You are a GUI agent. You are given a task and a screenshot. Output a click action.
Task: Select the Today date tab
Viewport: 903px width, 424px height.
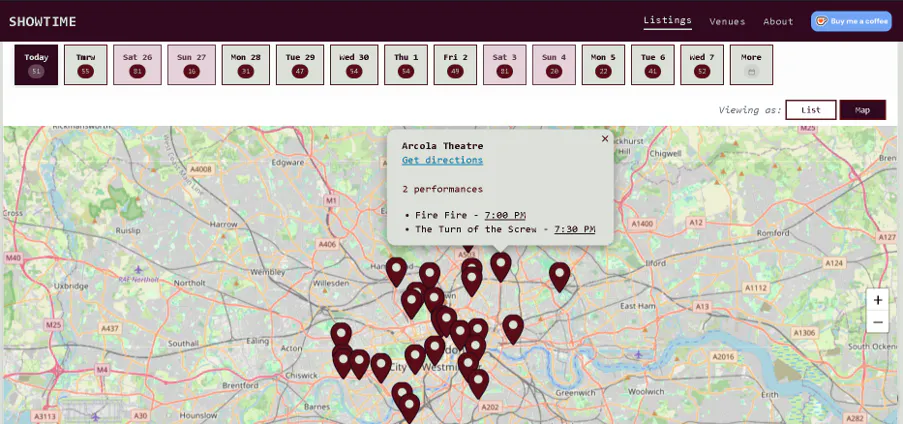click(36, 65)
